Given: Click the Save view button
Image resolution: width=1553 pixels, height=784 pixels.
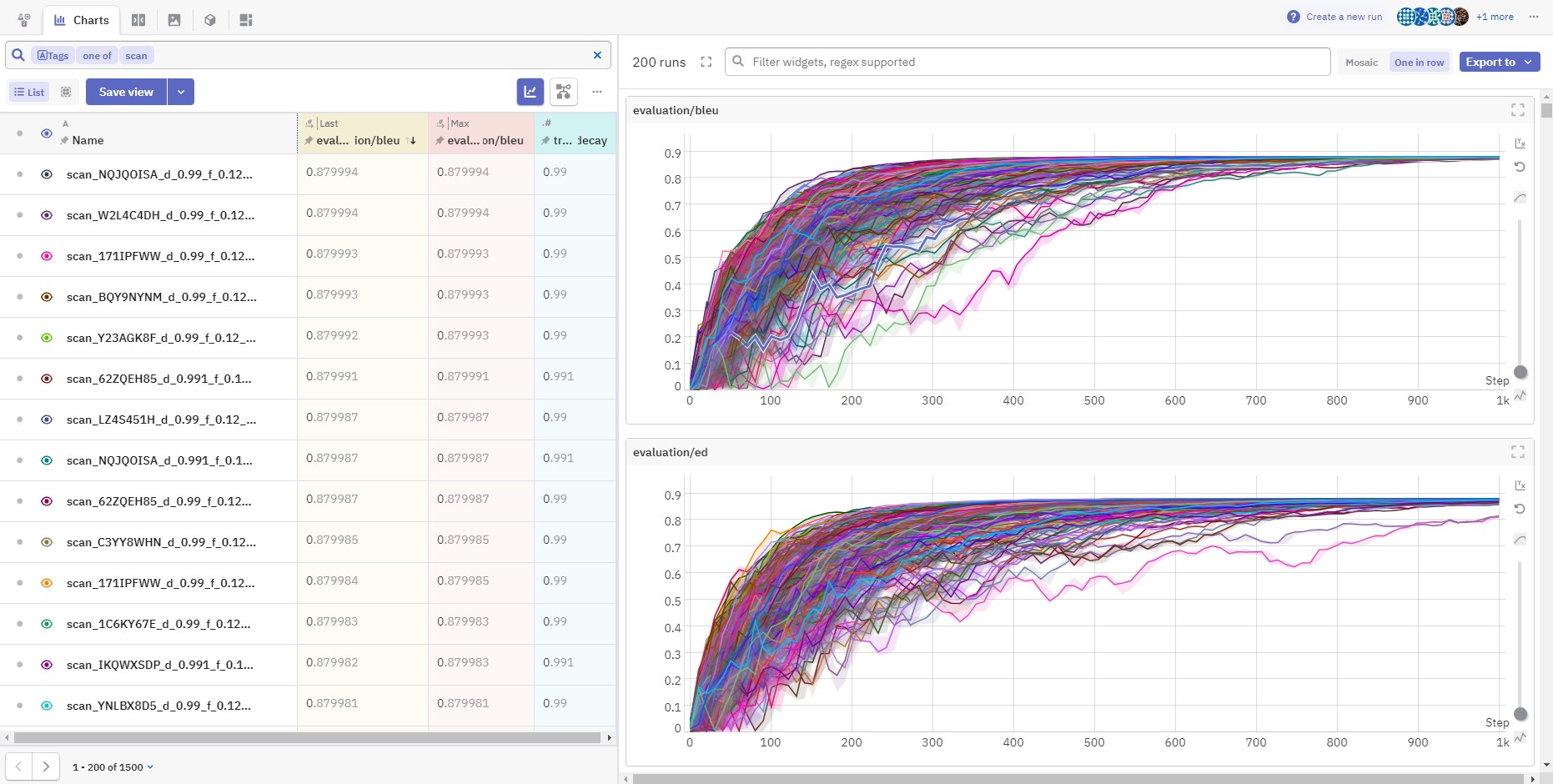Looking at the screenshot, I should (126, 92).
